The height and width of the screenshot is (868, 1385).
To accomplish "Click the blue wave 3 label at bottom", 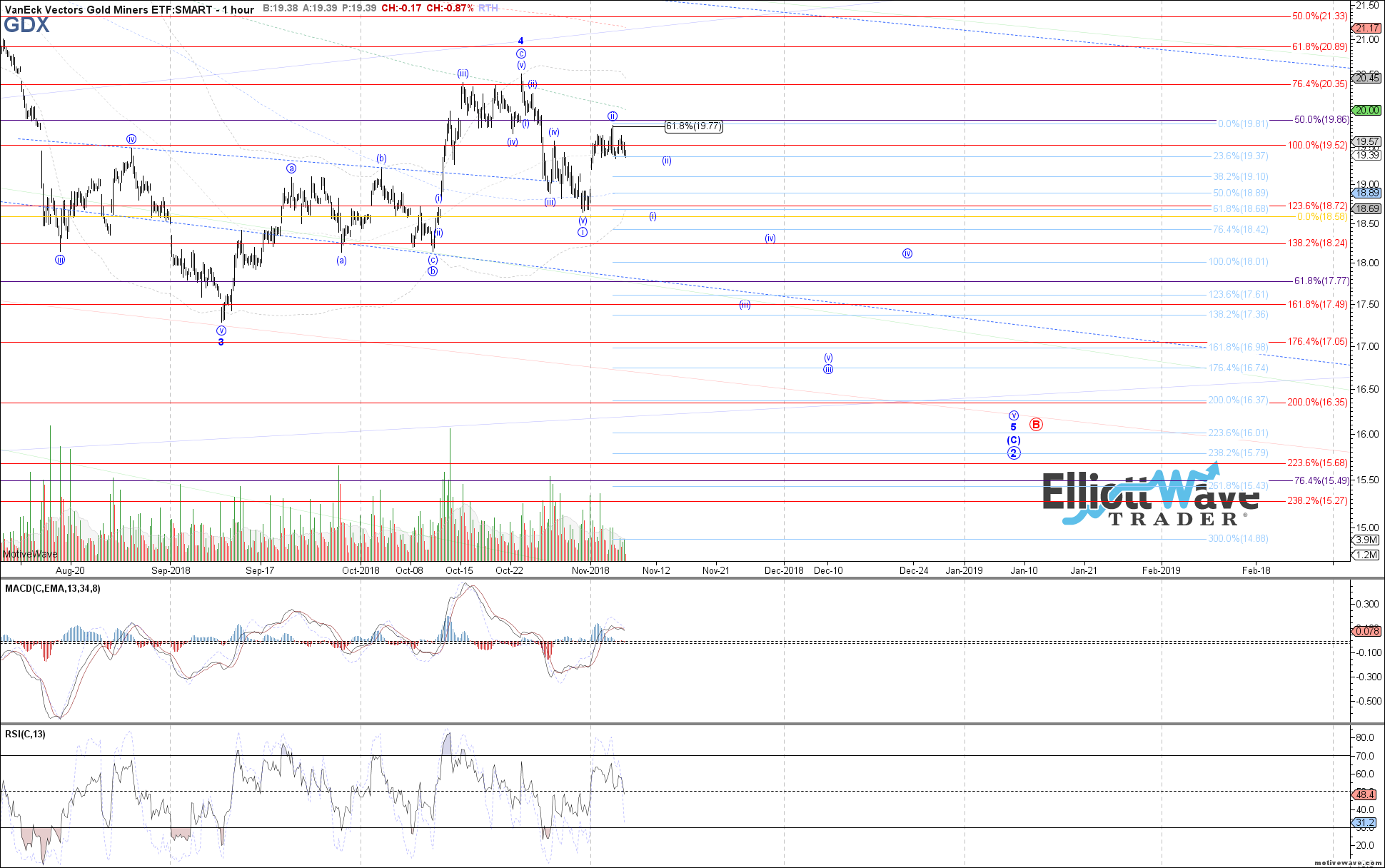I will [x=221, y=343].
